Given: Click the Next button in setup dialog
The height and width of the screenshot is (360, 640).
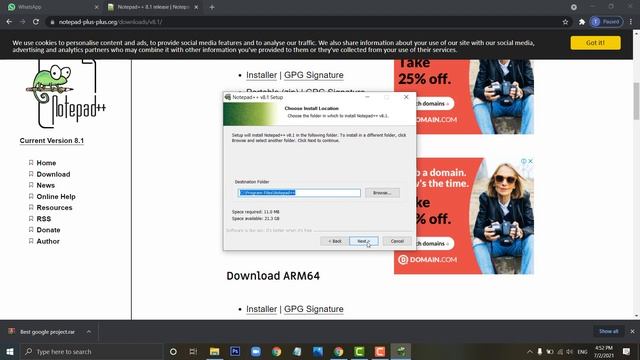Looking at the screenshot, I should [x=363, y=241].
